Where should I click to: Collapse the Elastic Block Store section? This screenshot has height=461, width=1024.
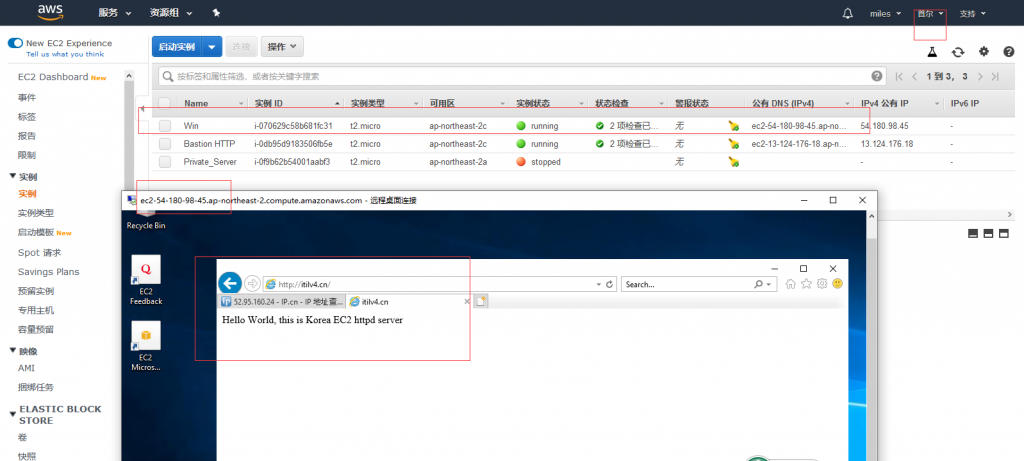pos(12,413)
